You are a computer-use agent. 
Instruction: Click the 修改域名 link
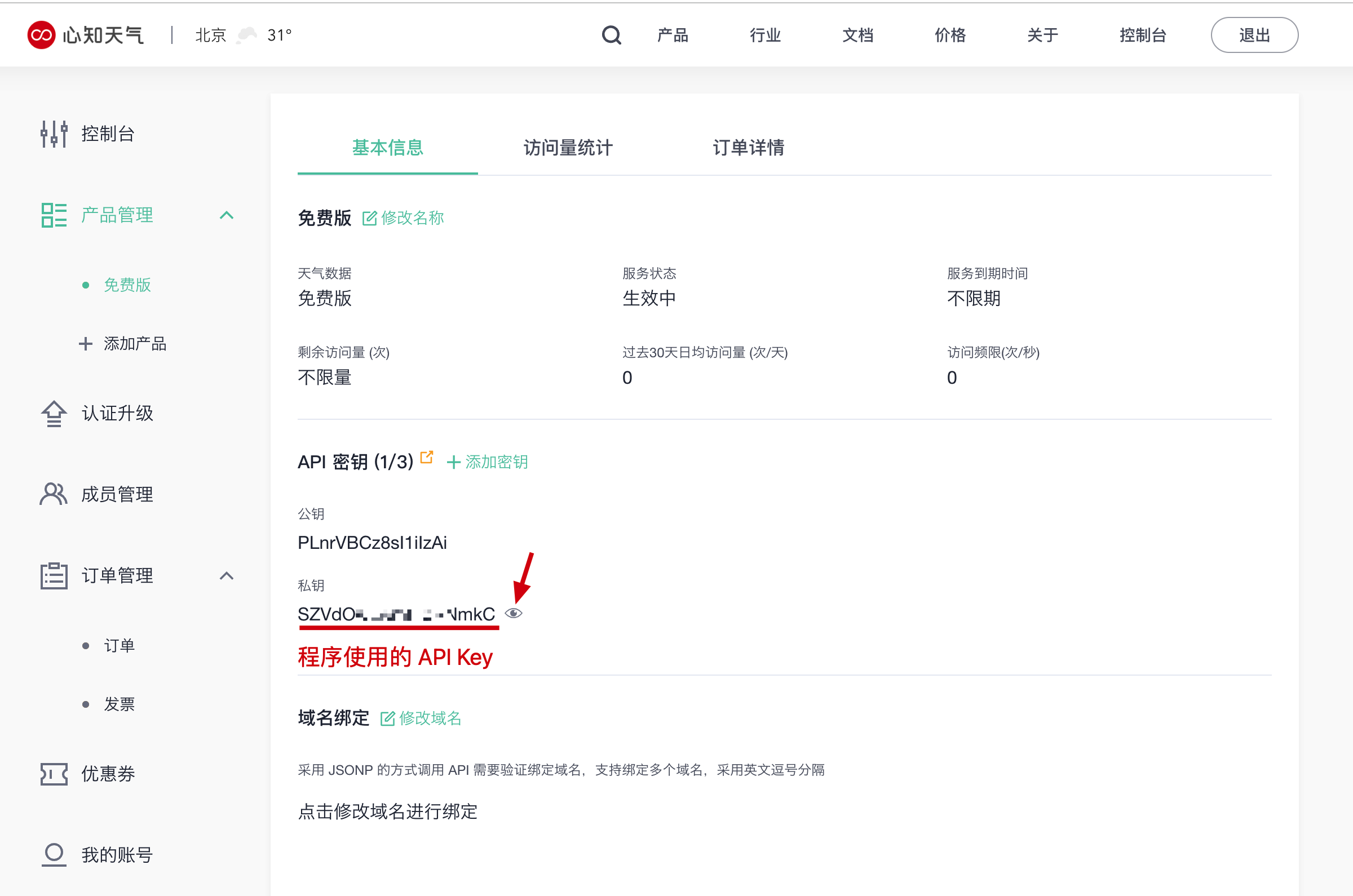(x=430, y=718)
